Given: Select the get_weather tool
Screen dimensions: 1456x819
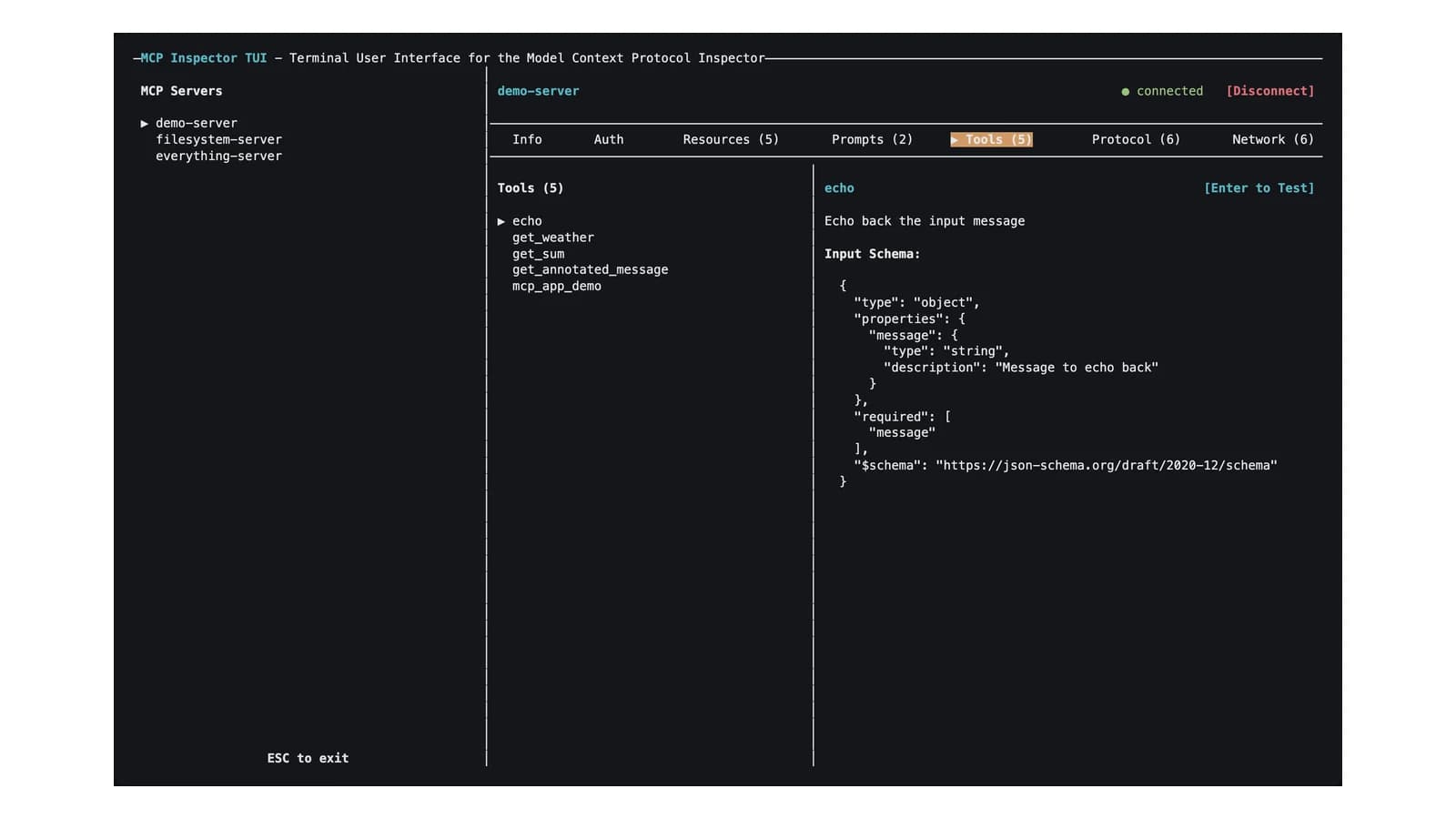Looking at the screenshot, I should pyautogui.click(x=552, y=238).
